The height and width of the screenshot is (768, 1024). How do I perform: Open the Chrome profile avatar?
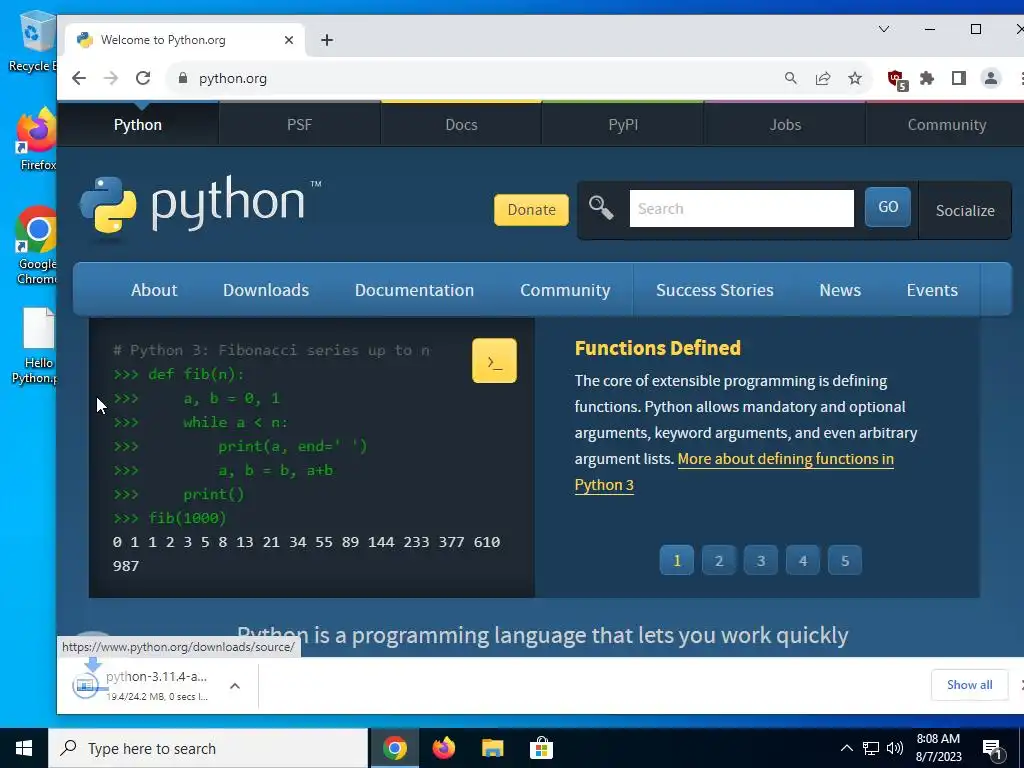tap(991, 78)
